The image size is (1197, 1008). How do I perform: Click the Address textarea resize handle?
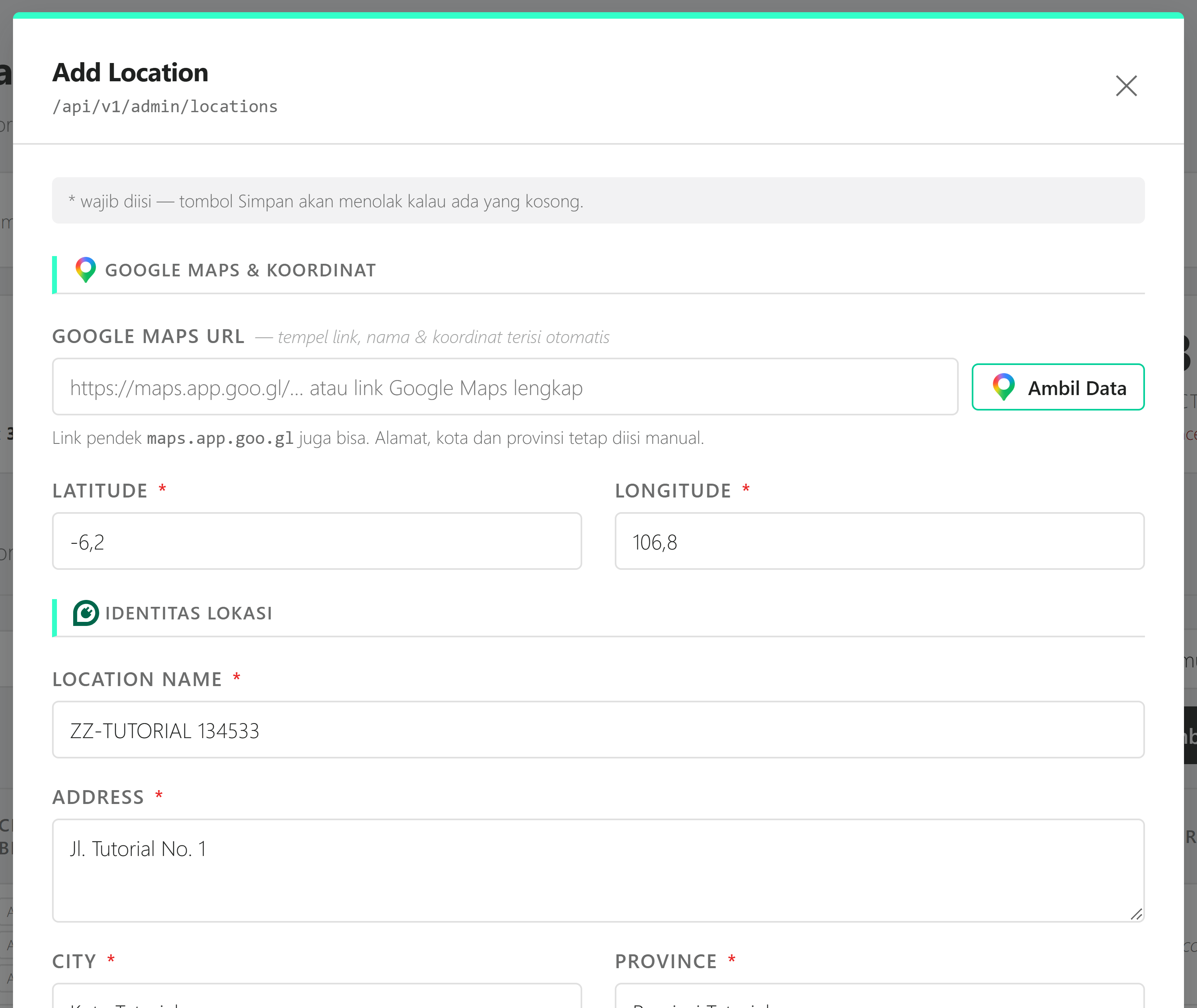tap(1136, 914)
